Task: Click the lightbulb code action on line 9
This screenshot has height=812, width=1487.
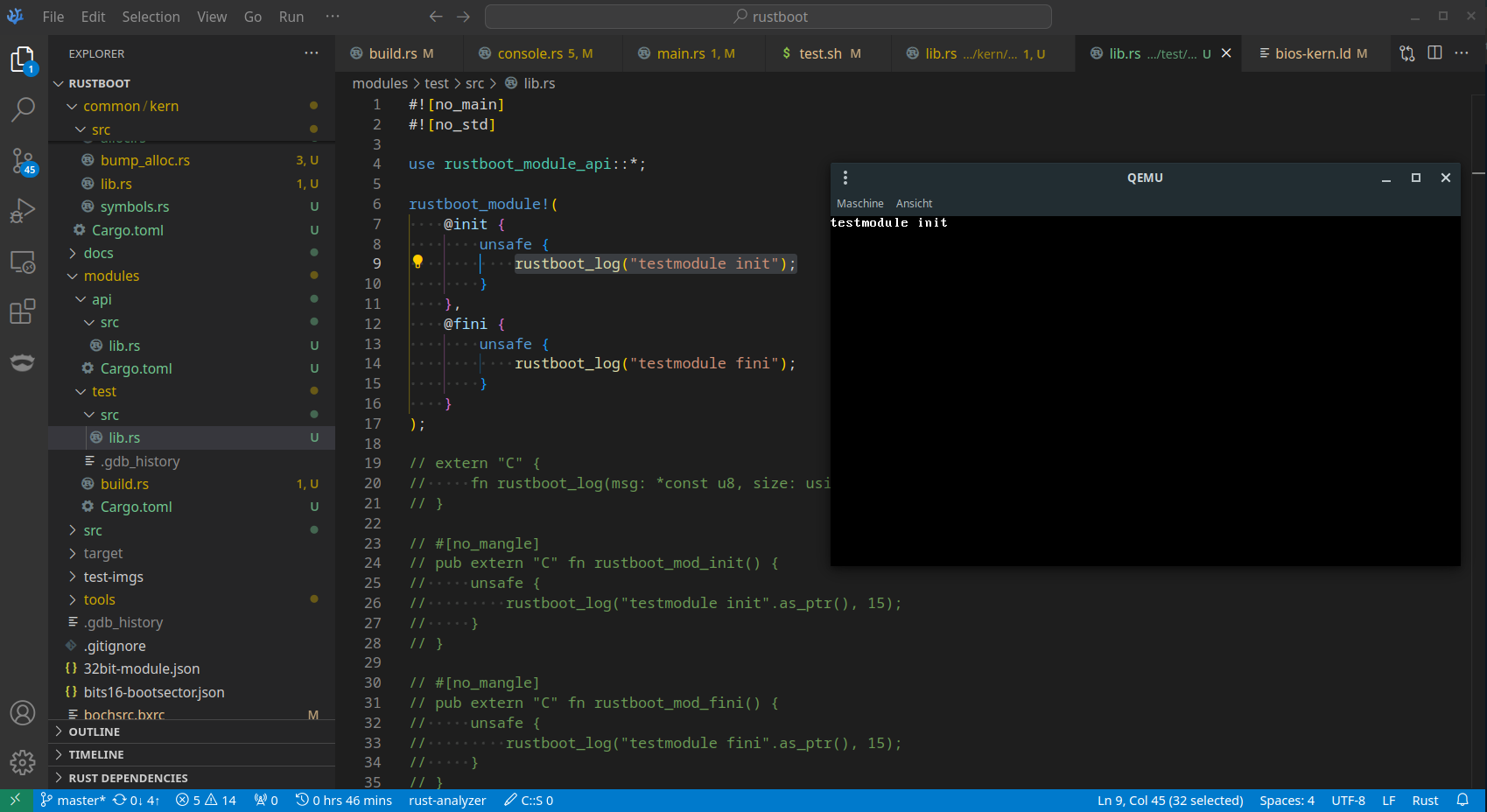Action: pyautogui.click(x=417, y=262)
